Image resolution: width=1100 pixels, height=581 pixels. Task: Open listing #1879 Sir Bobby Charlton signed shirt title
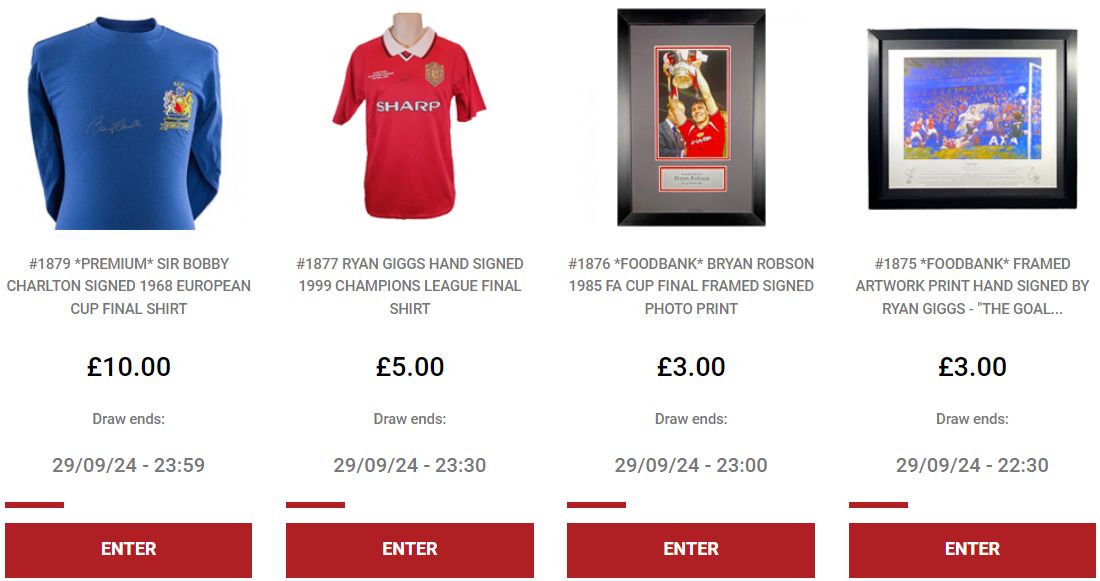tap(128, 286)
